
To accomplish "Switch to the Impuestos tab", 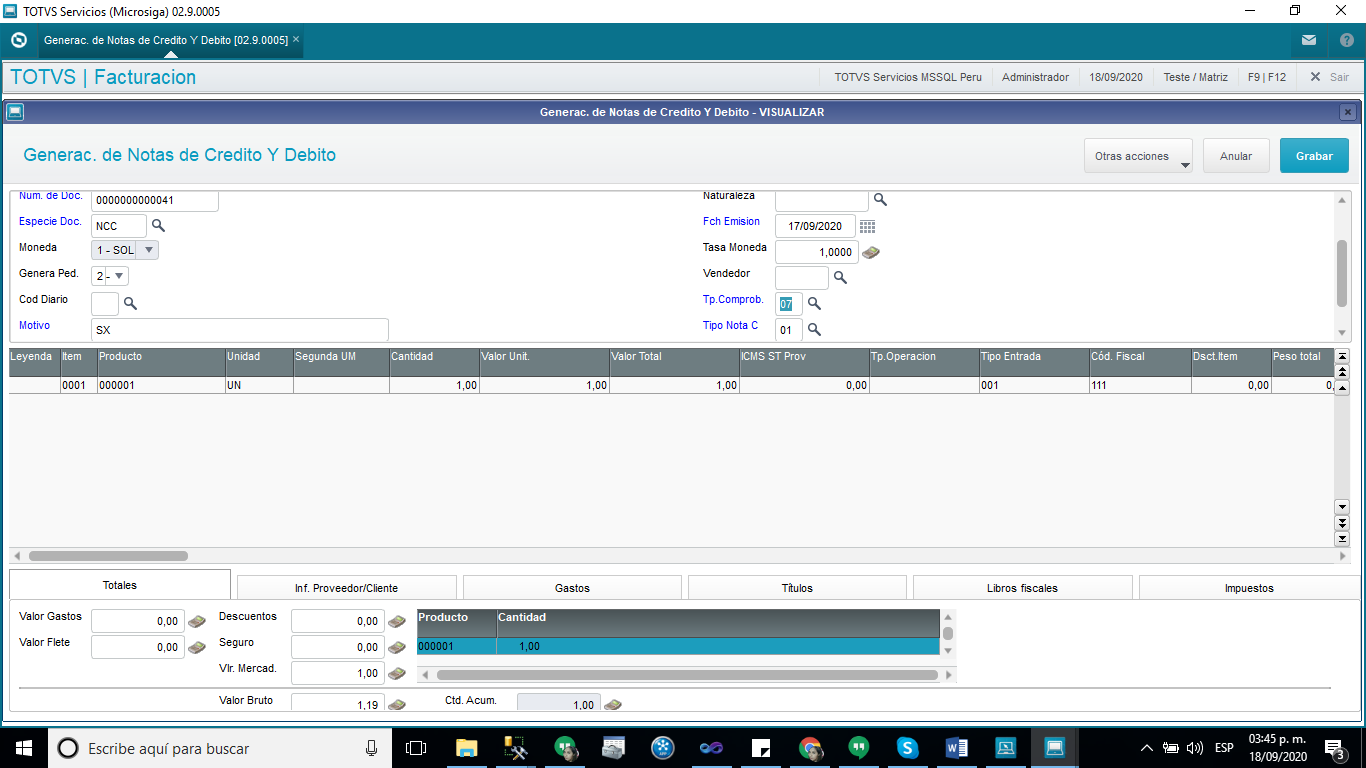I will pyautogui.click(x=1249, y=588).
